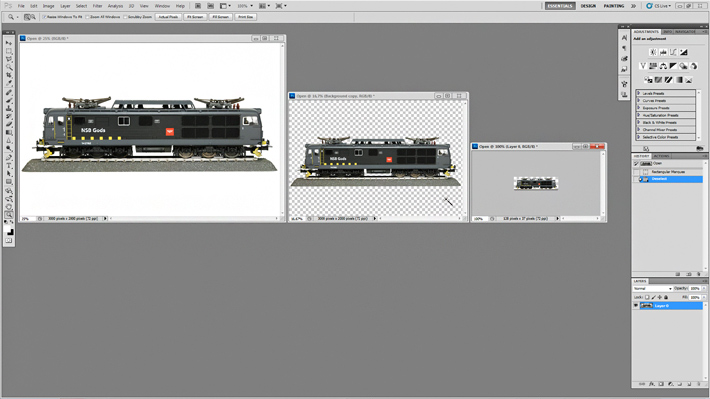This screenshot has width=710, height=399.
Task: Click the Levels adjustment icon
Action: click(x=663, y=52)
